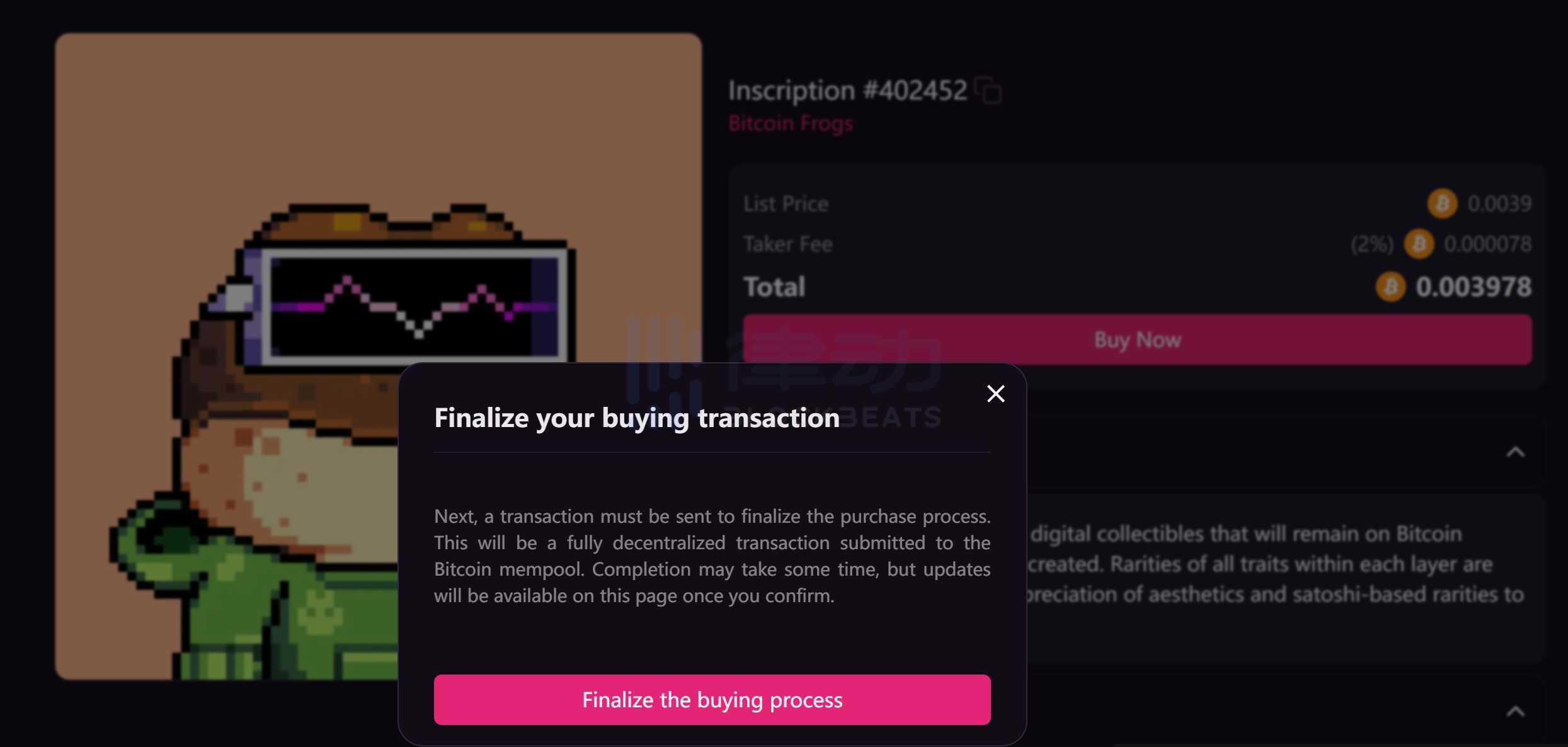Viewport: 1568px width, 747px height.
Task: Click the Bitcoin icon beside Total
Action: pos(1390,287)
